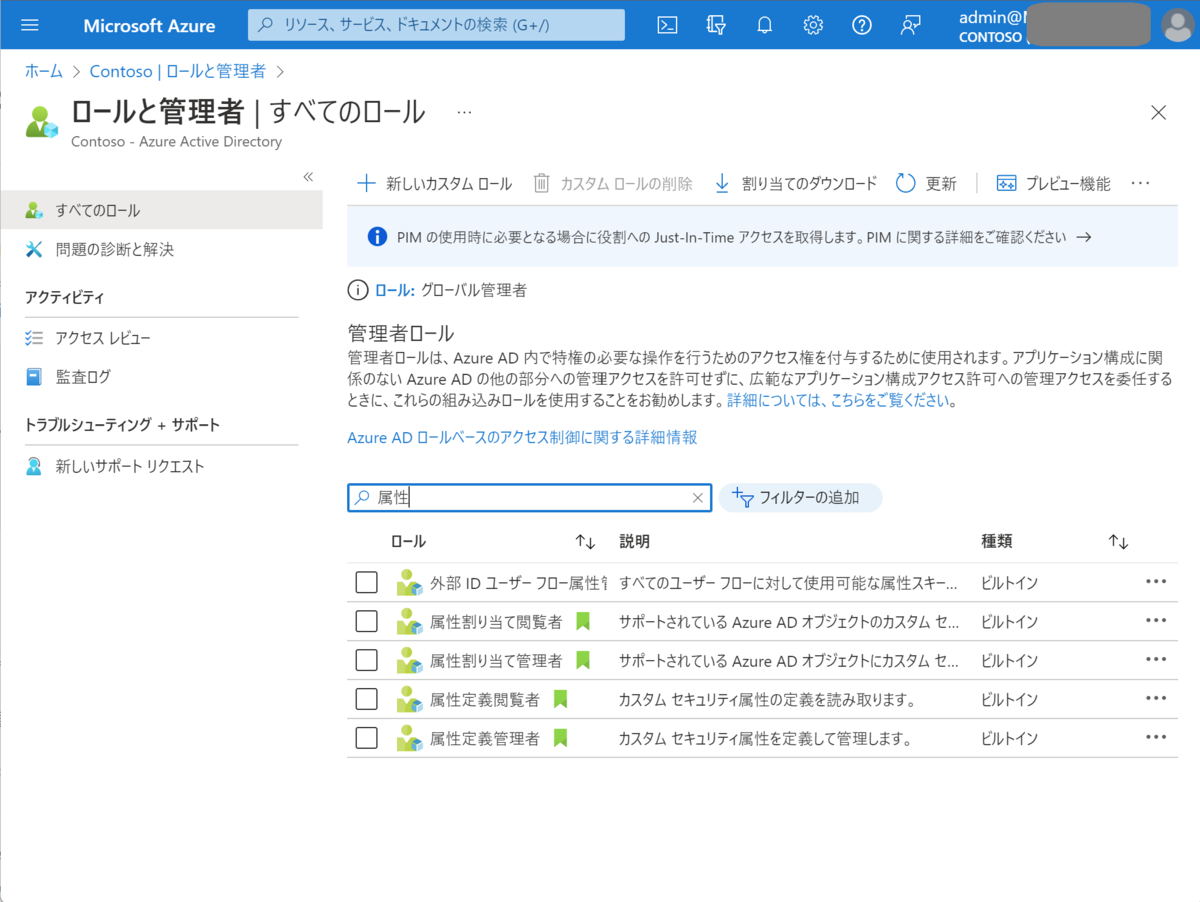The height and width of the screenshot is (902, 1200).
Task: Click 新しいカスタム ロール button
Action: click(435, 183)
